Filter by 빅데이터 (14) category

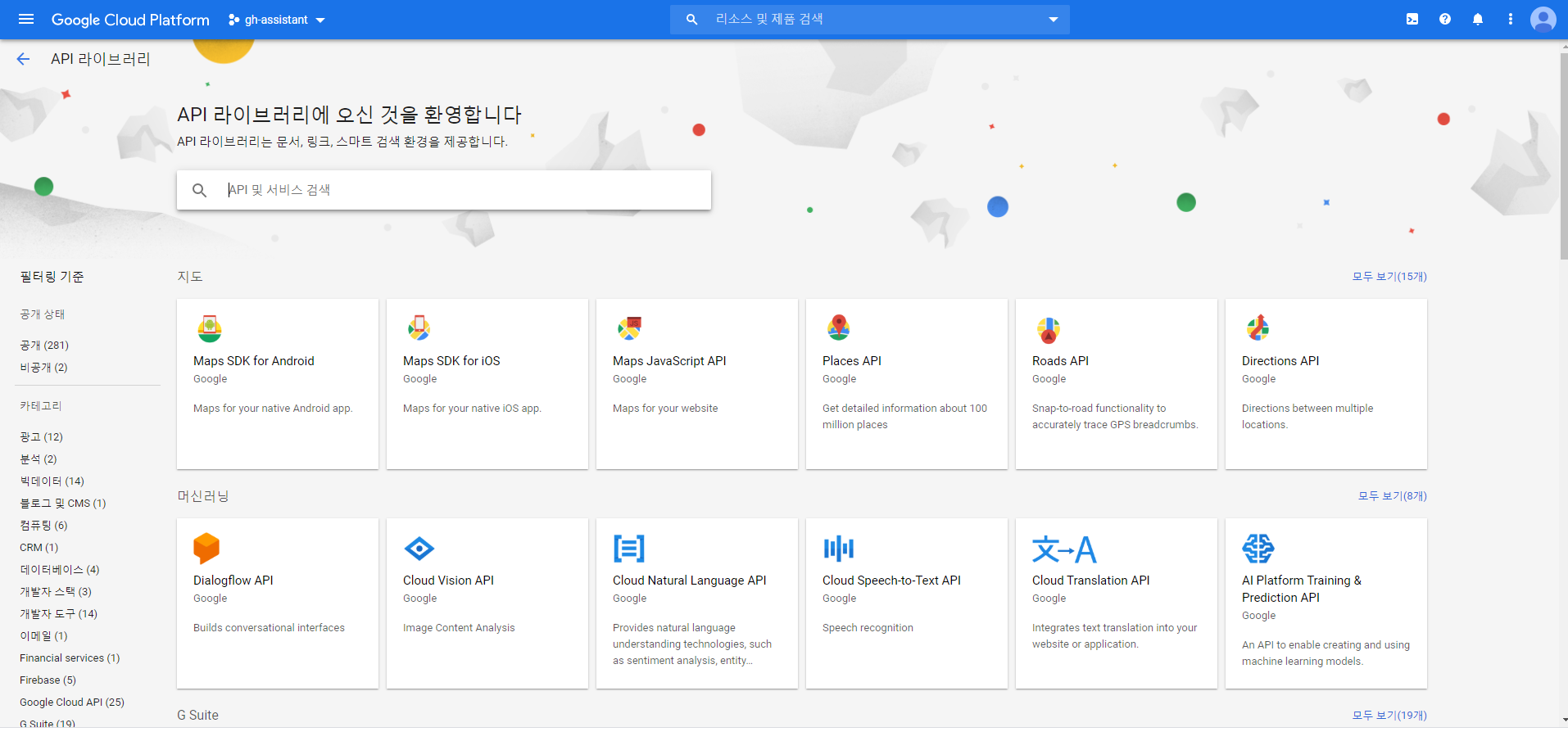coord(52,481)
